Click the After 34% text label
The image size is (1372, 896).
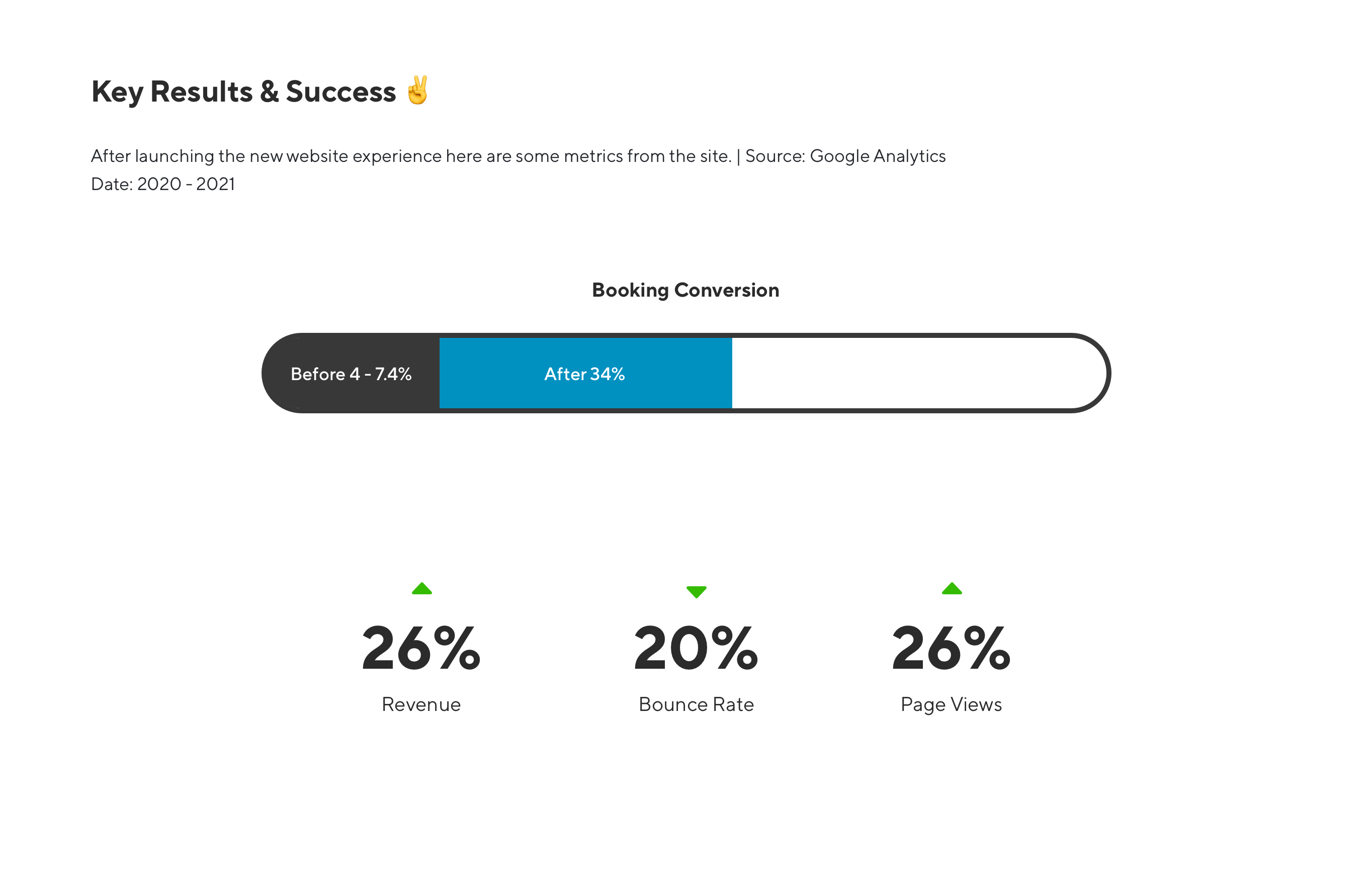[584, 374]
